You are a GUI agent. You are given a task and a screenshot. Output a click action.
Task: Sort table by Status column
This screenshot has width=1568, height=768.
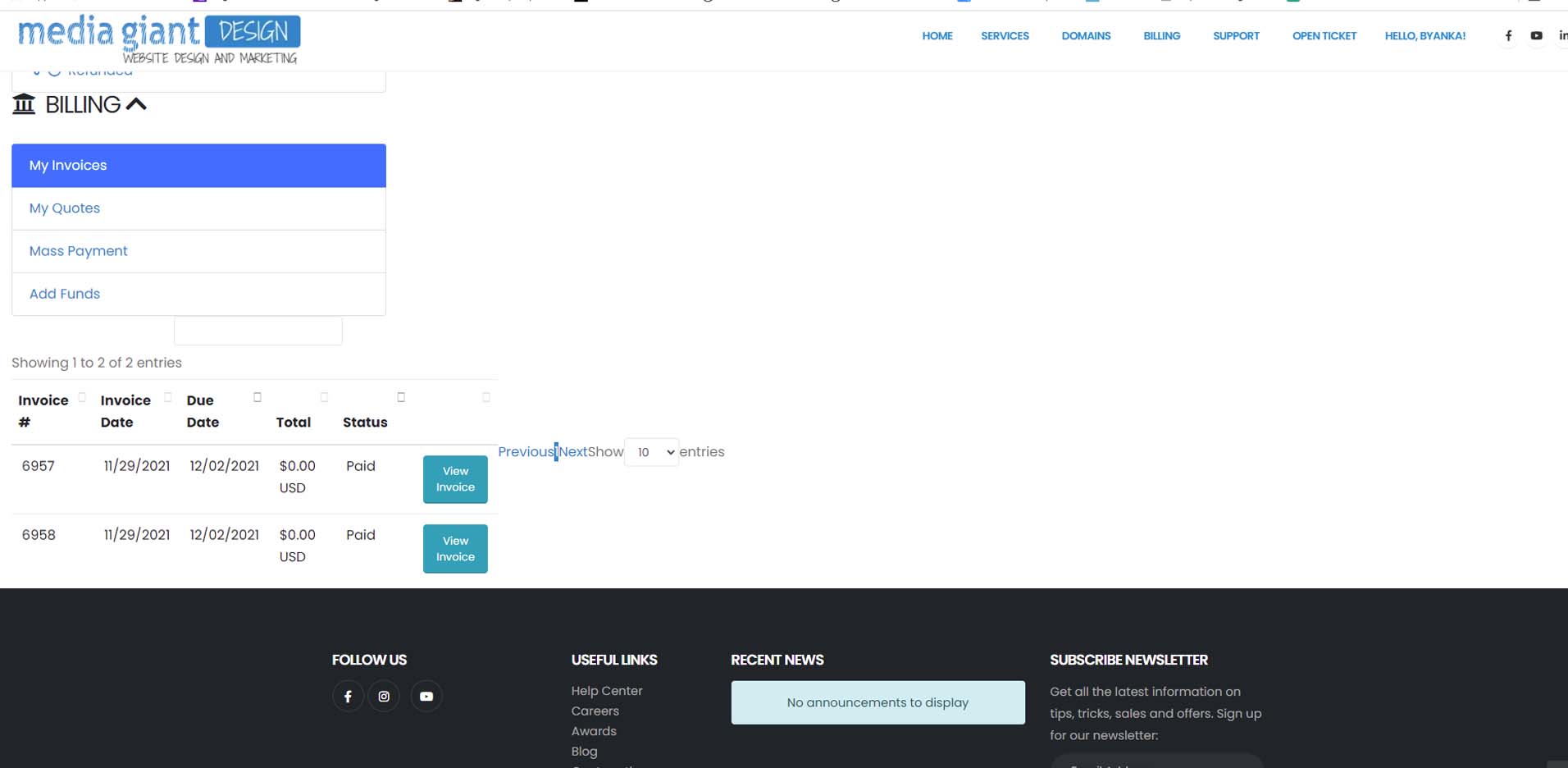click(365, 422)
